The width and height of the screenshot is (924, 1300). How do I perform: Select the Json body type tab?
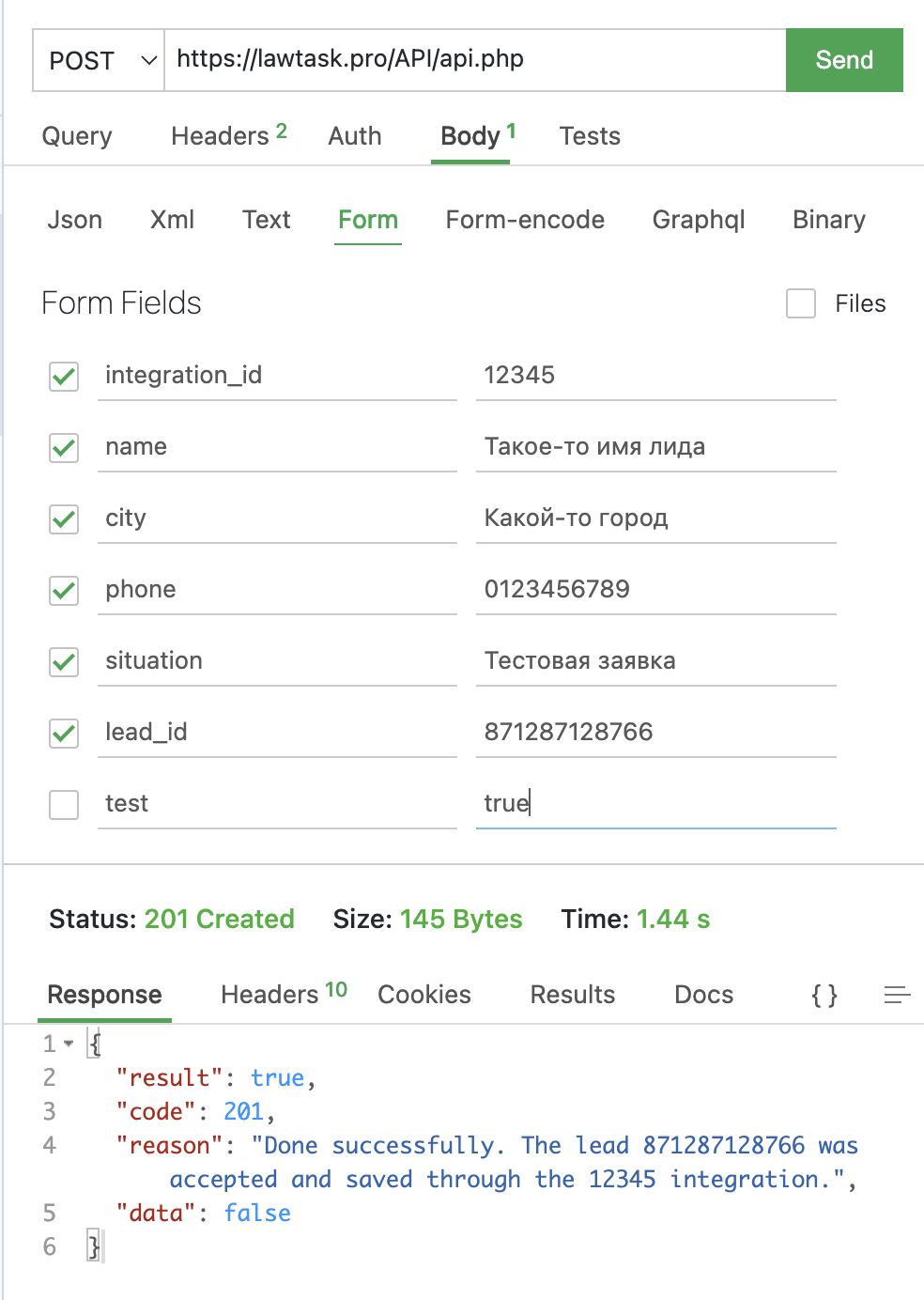pos(75,220)
